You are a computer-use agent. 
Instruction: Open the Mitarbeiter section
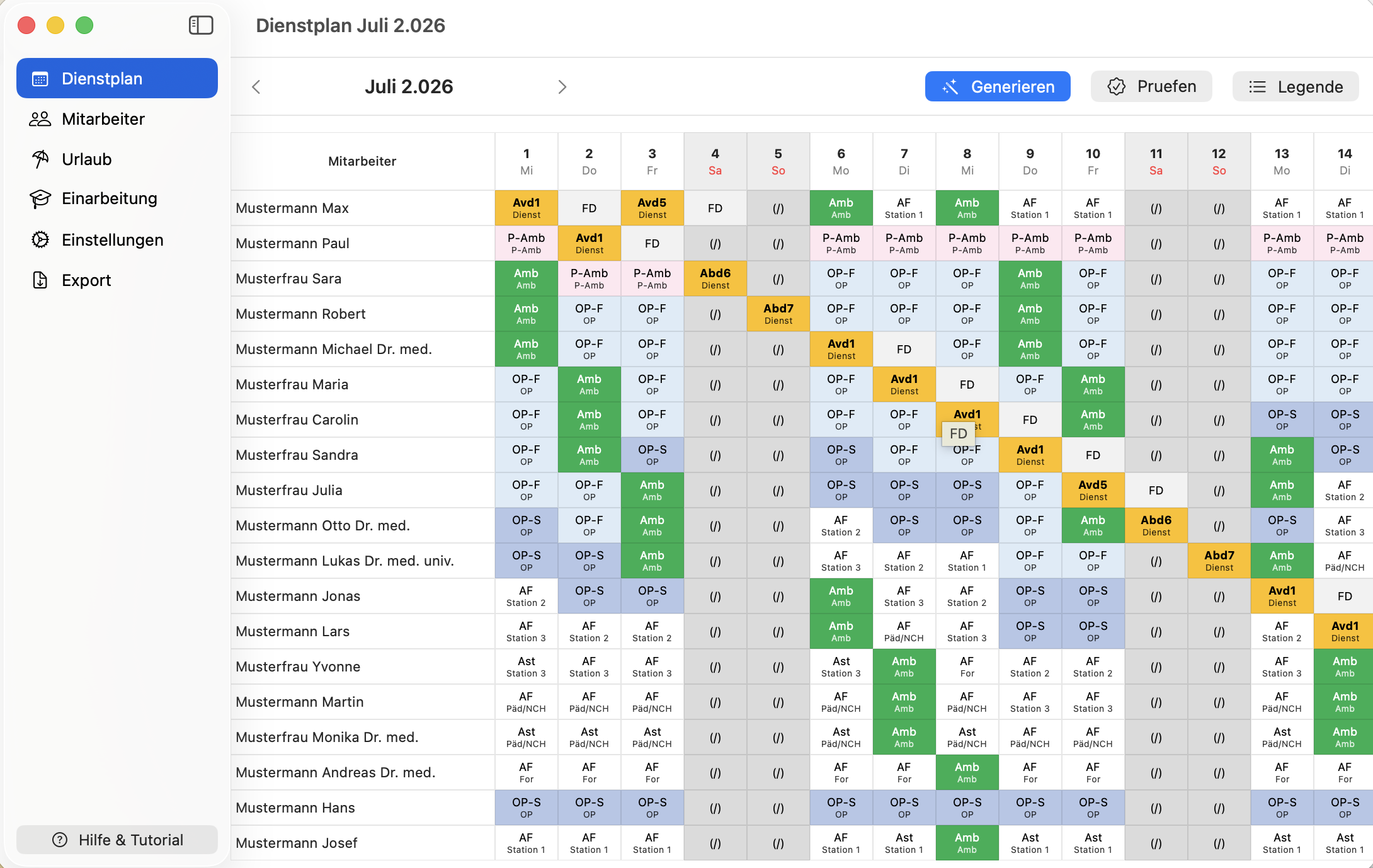point(117,119)
